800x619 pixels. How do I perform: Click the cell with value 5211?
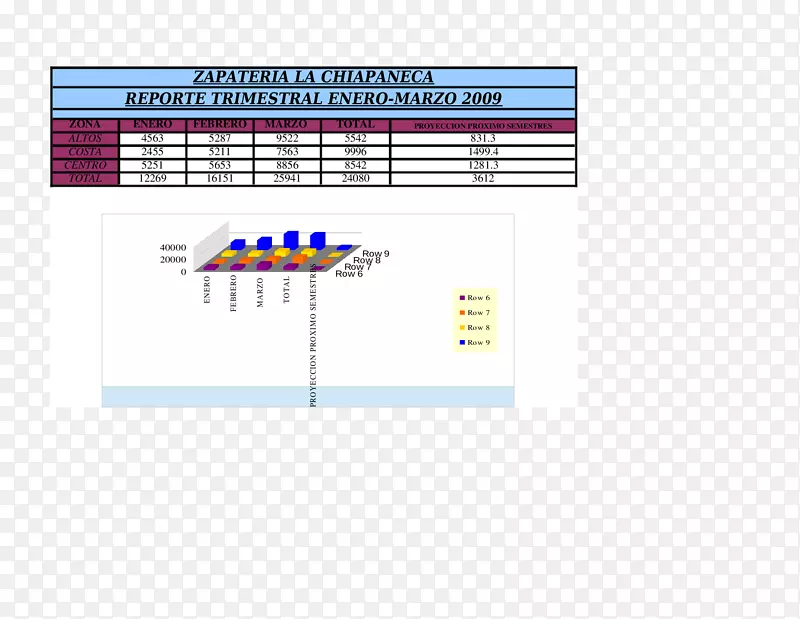pos(219,152)
